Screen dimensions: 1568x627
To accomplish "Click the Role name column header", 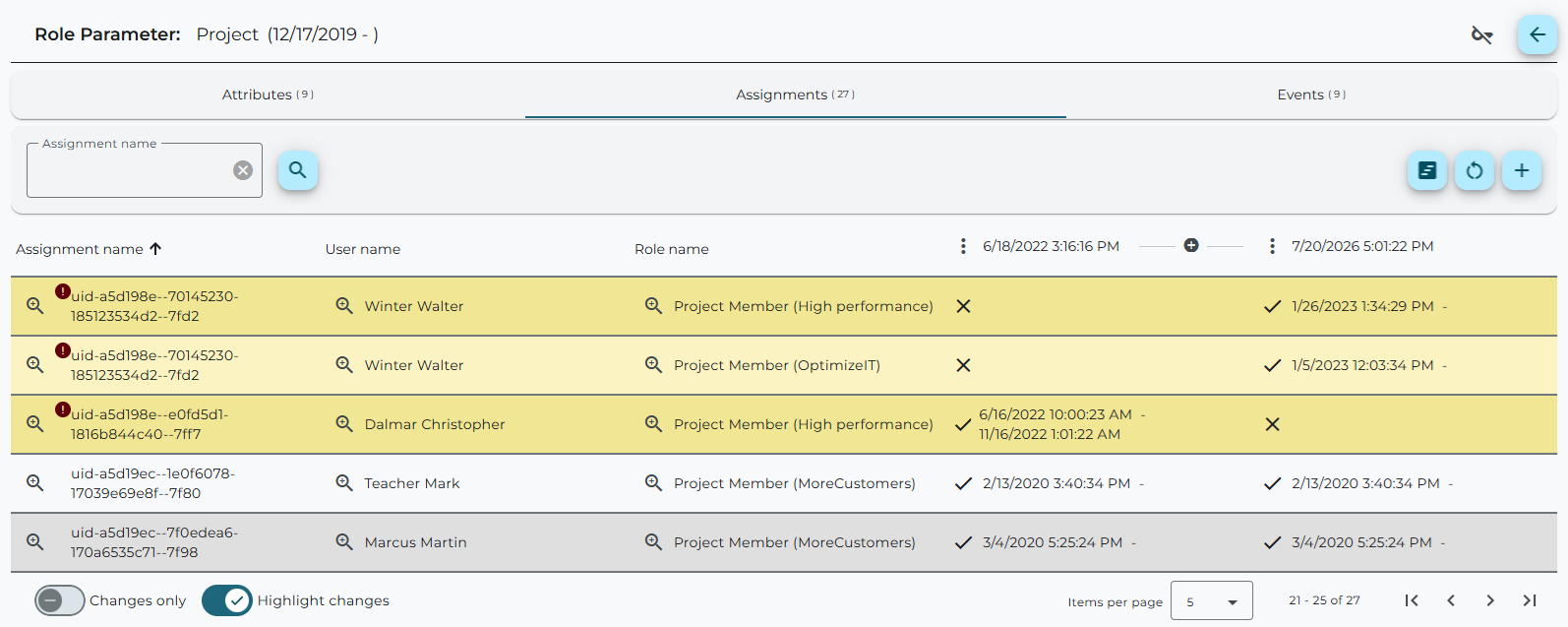I will [x=672, y=249].
